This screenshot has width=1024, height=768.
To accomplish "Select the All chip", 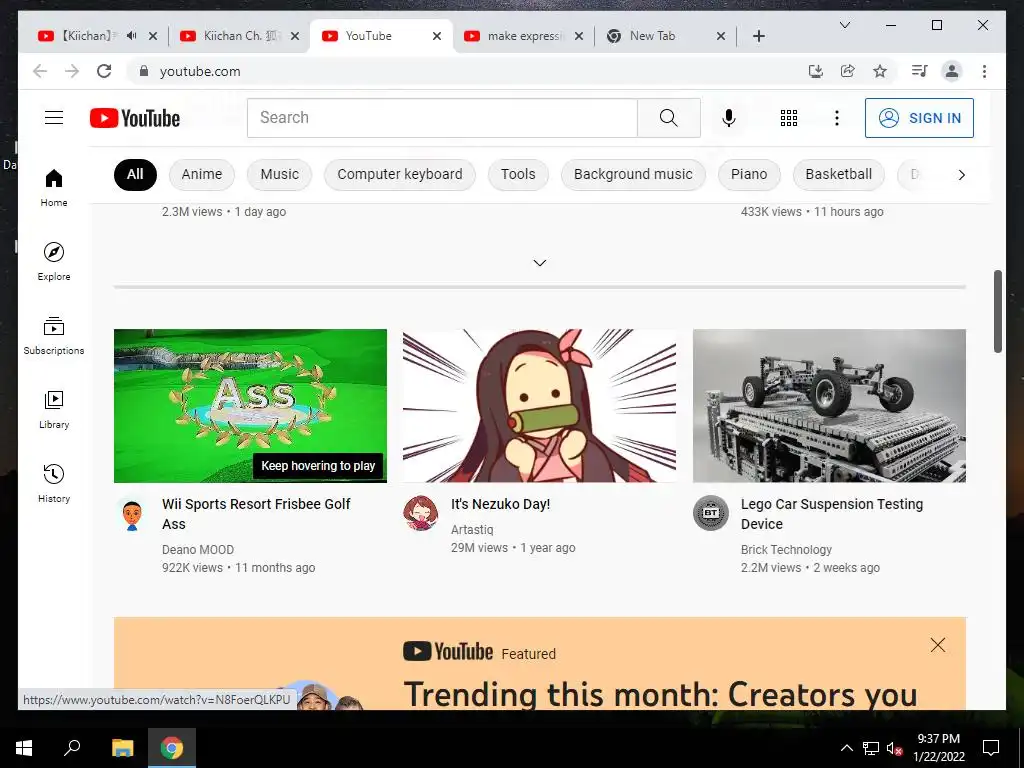I will (135, 174).
